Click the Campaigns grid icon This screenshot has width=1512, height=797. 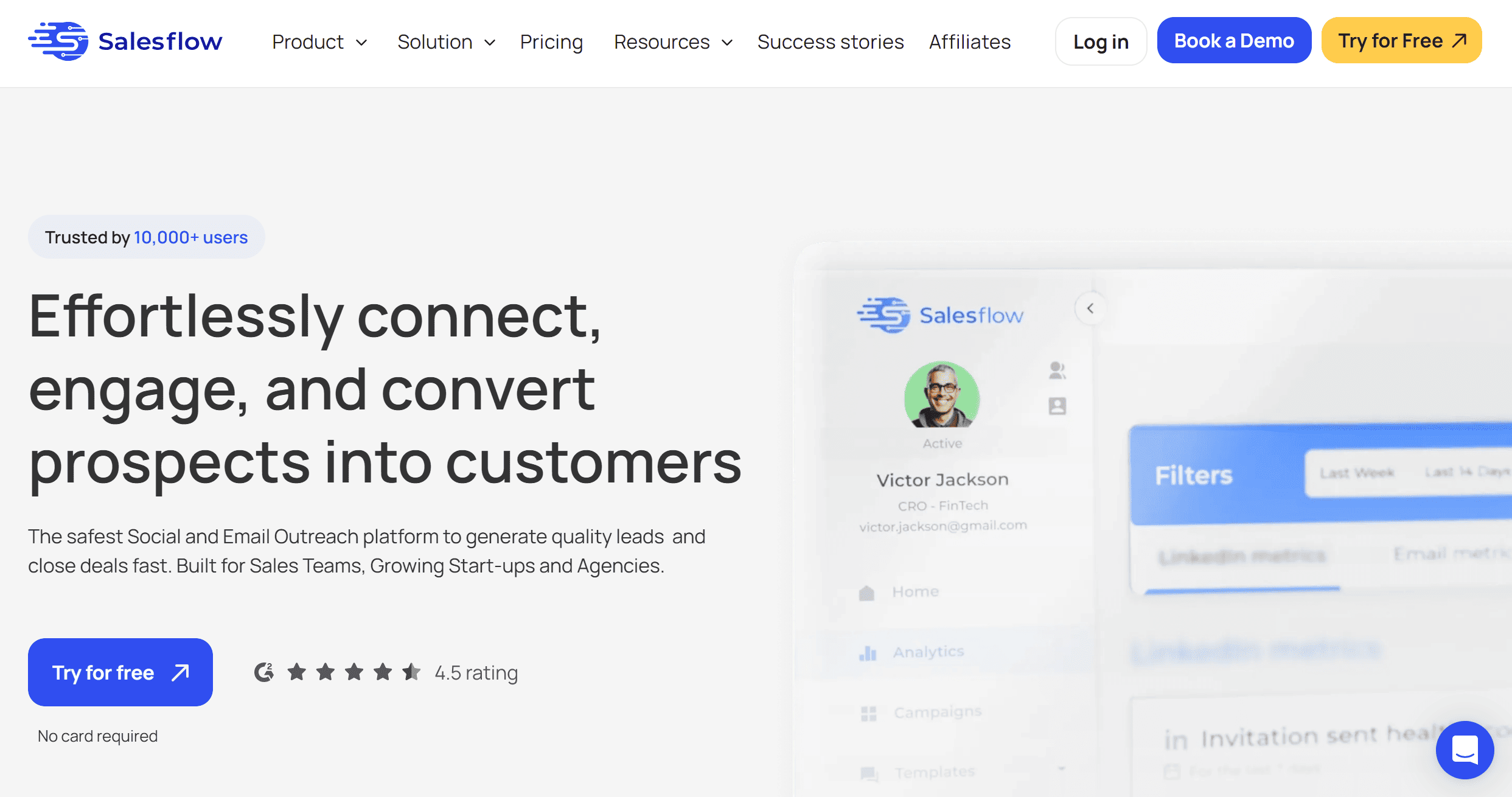tap(868, 713)
